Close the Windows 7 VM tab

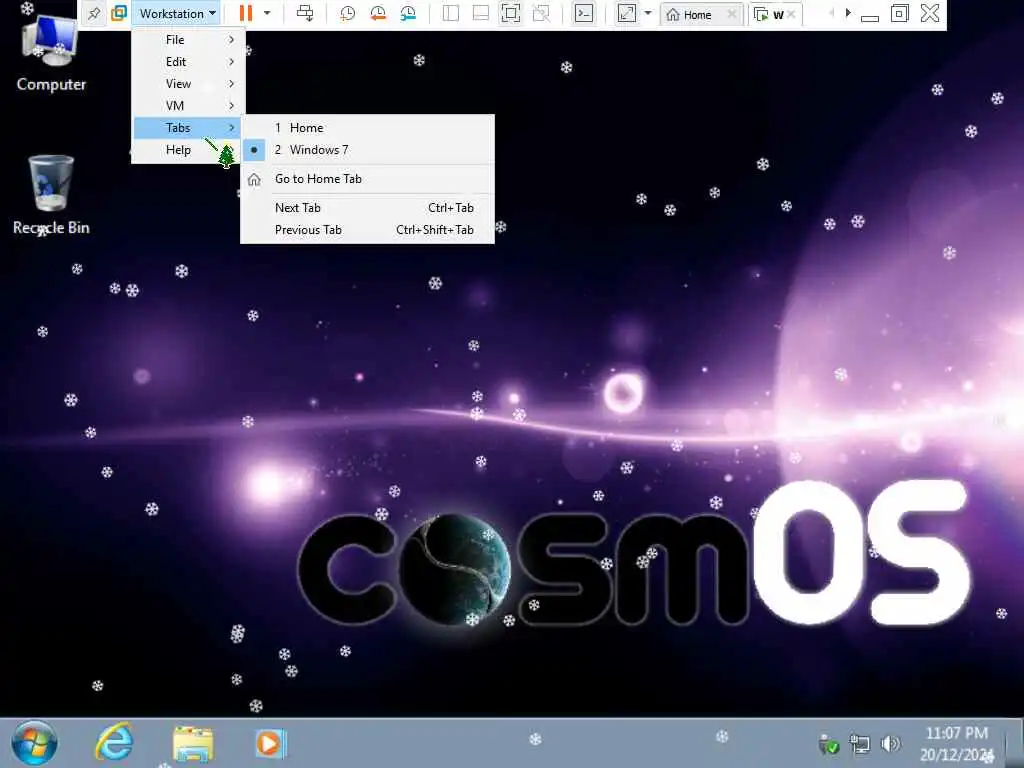(x=792, y=14)
